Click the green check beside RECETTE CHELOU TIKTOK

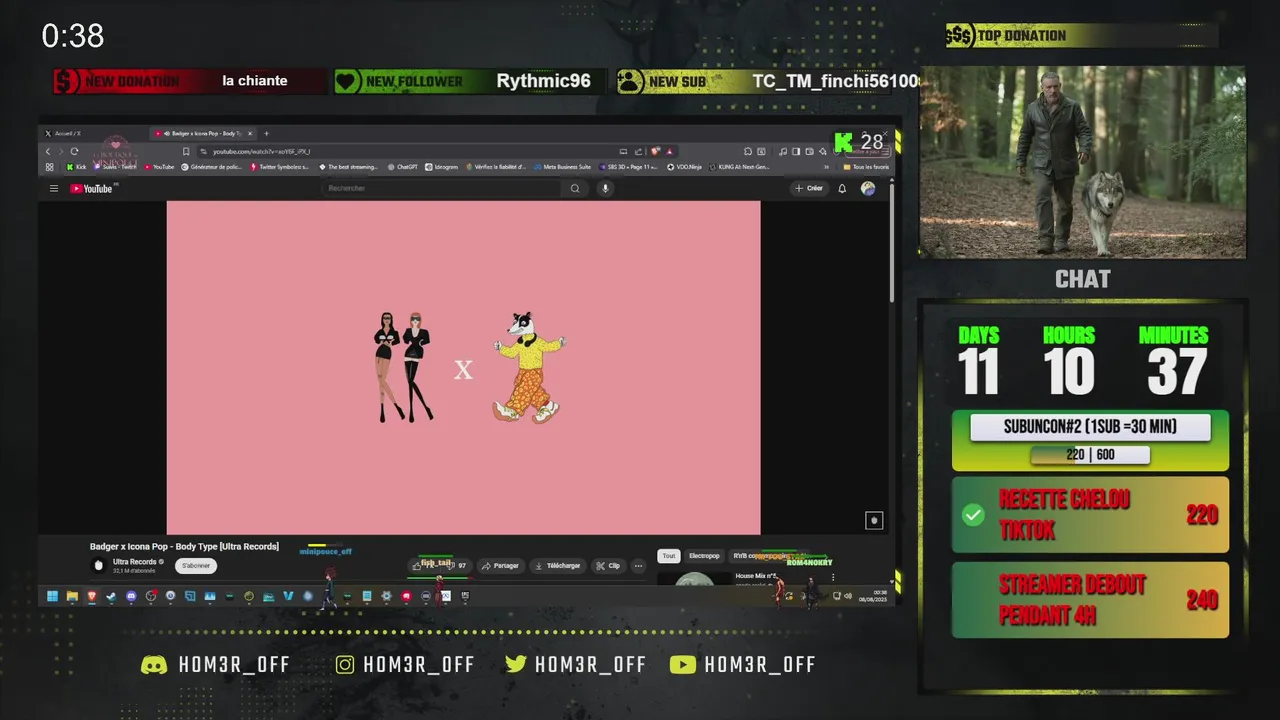coord(973,515)
